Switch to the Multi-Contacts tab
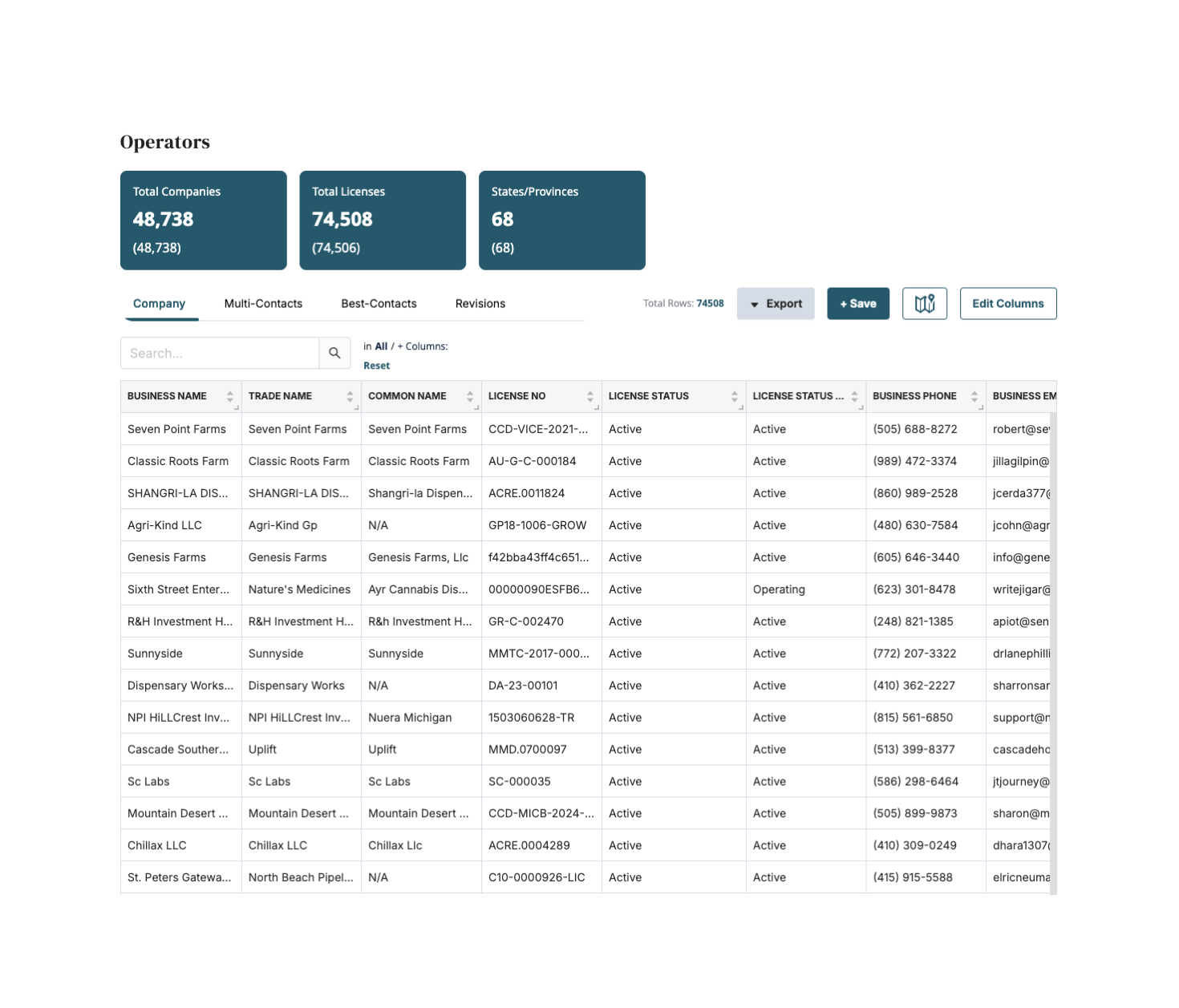Screen dimensions: 1179x1008 (263, 304)
